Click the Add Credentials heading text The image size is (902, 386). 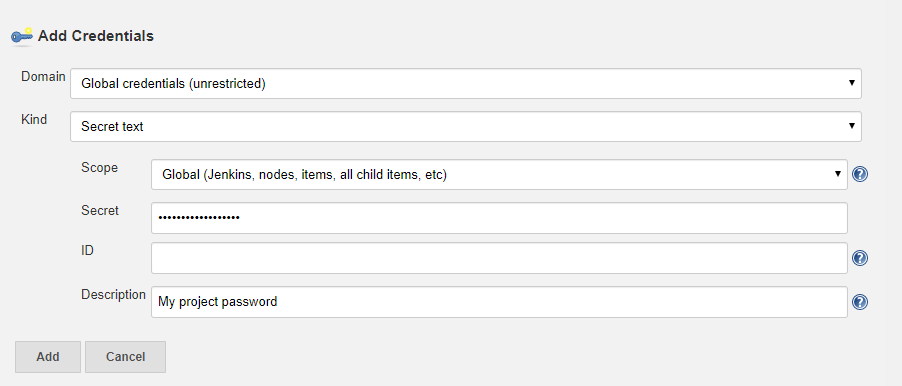click(95, 36)
